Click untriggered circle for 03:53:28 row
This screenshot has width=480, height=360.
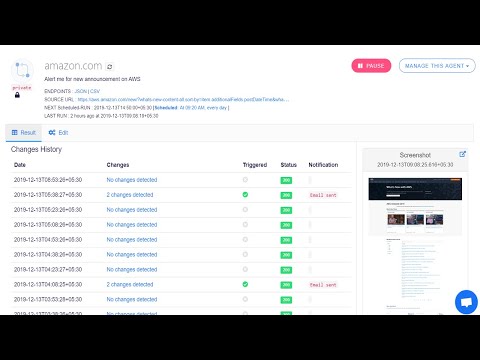245,299
